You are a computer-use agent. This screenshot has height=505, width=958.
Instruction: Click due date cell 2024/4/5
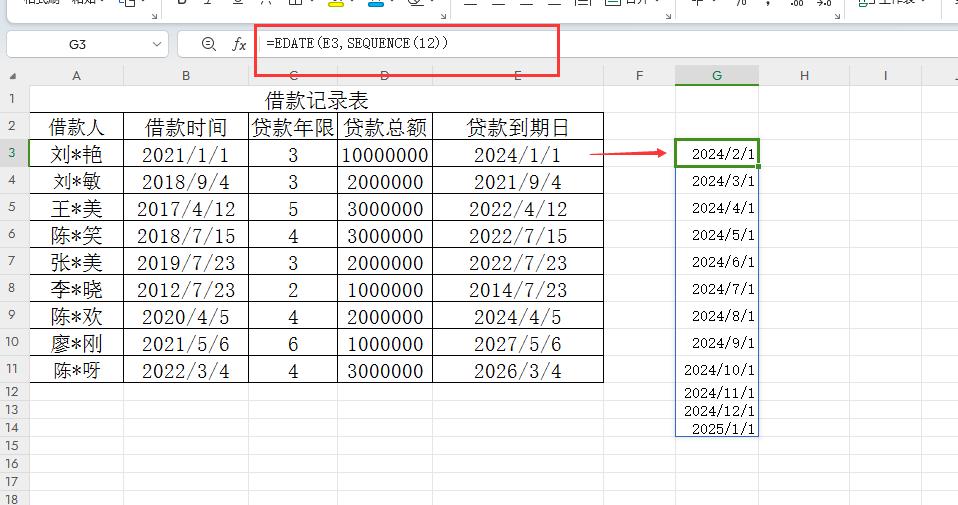(x=517, y=316)
